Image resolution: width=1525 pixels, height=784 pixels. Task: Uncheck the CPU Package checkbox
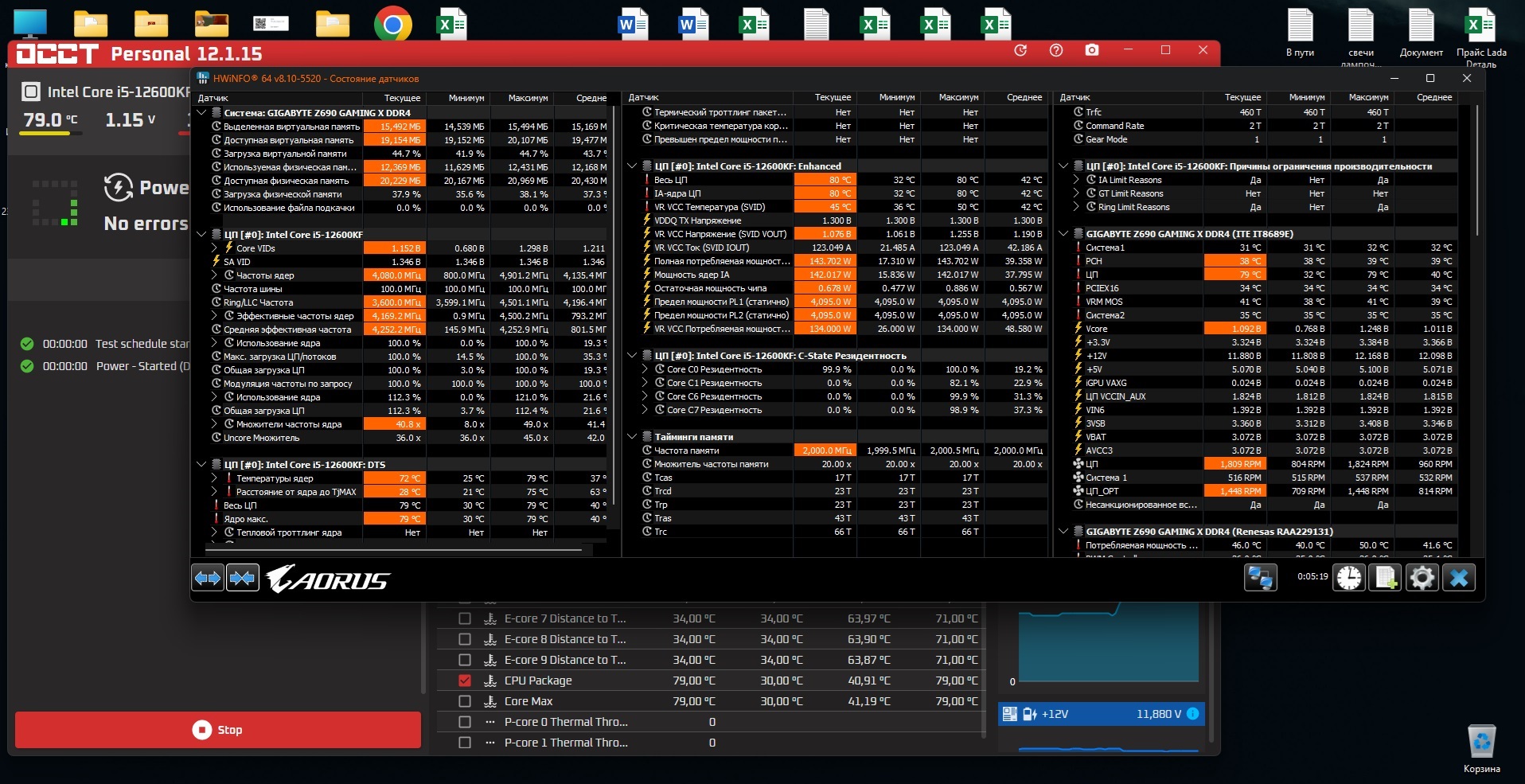[x=465, y=681]
